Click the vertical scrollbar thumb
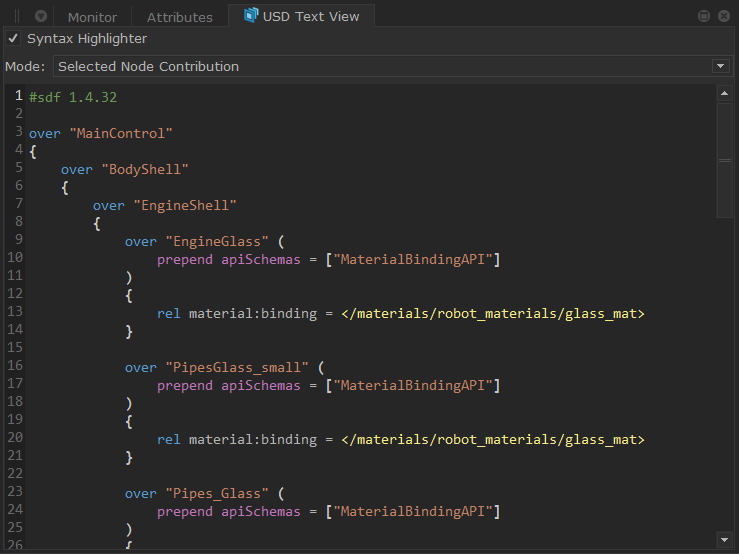 tap(725, 159)
